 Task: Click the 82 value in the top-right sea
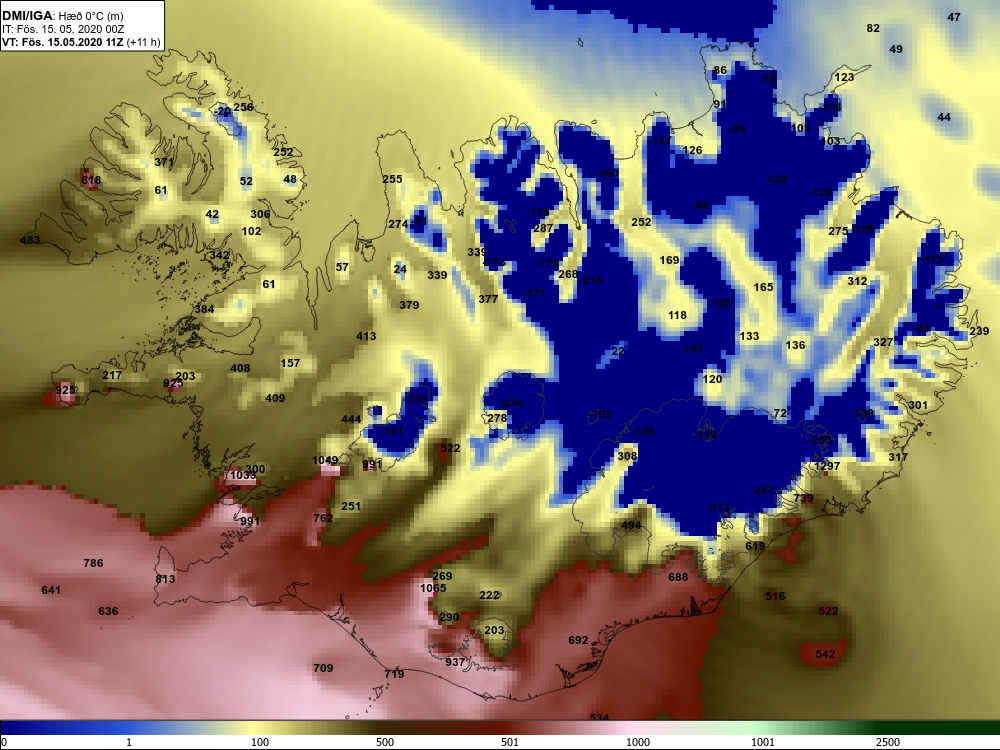coord(873,28)
